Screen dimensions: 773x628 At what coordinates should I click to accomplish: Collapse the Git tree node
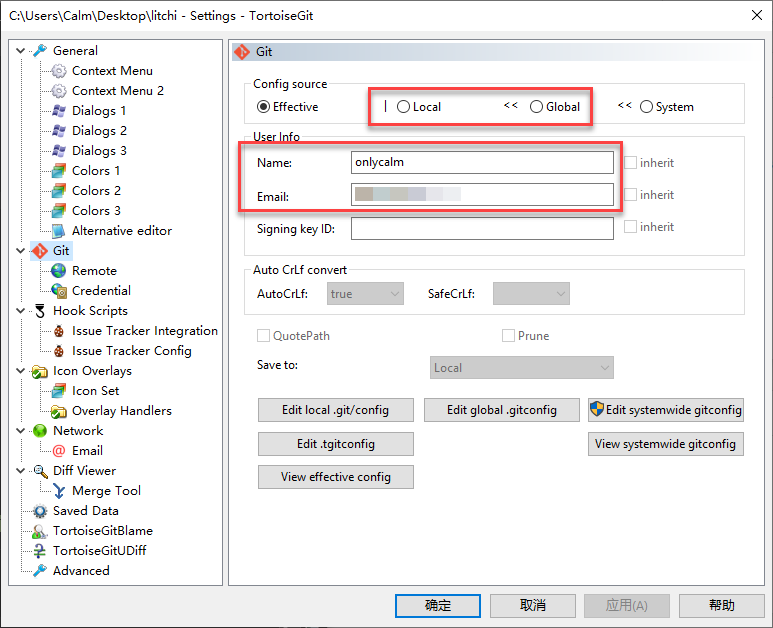(21, 251)
